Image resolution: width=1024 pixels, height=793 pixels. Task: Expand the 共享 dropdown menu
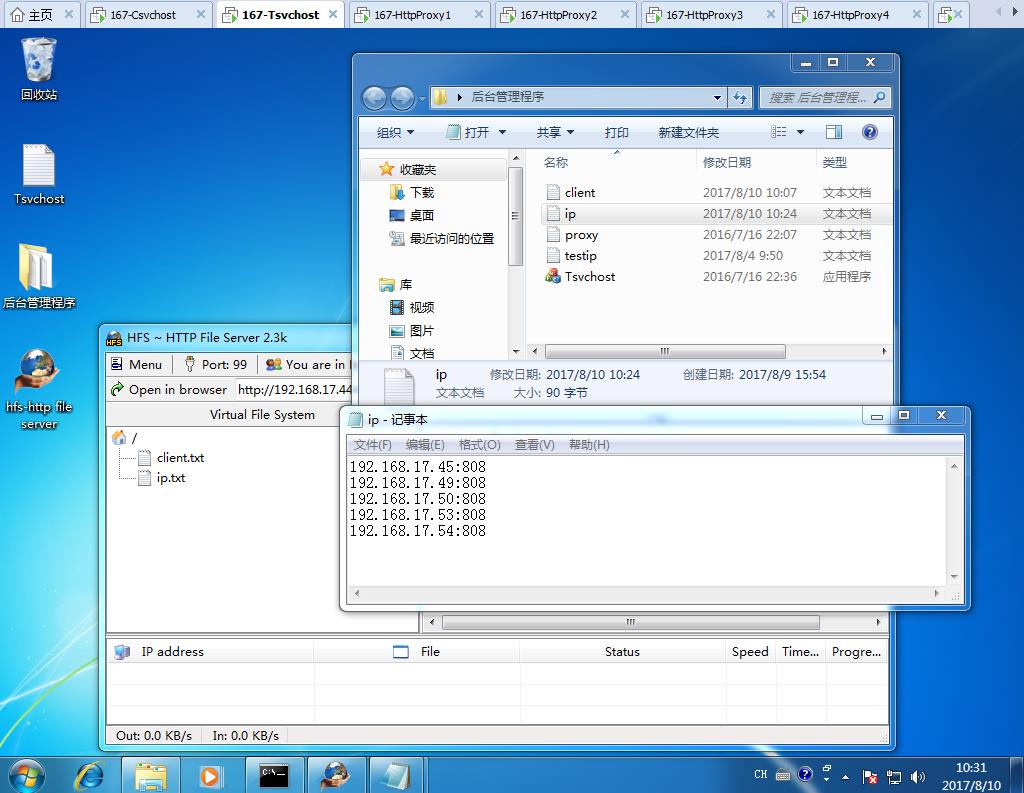point(555,133)
